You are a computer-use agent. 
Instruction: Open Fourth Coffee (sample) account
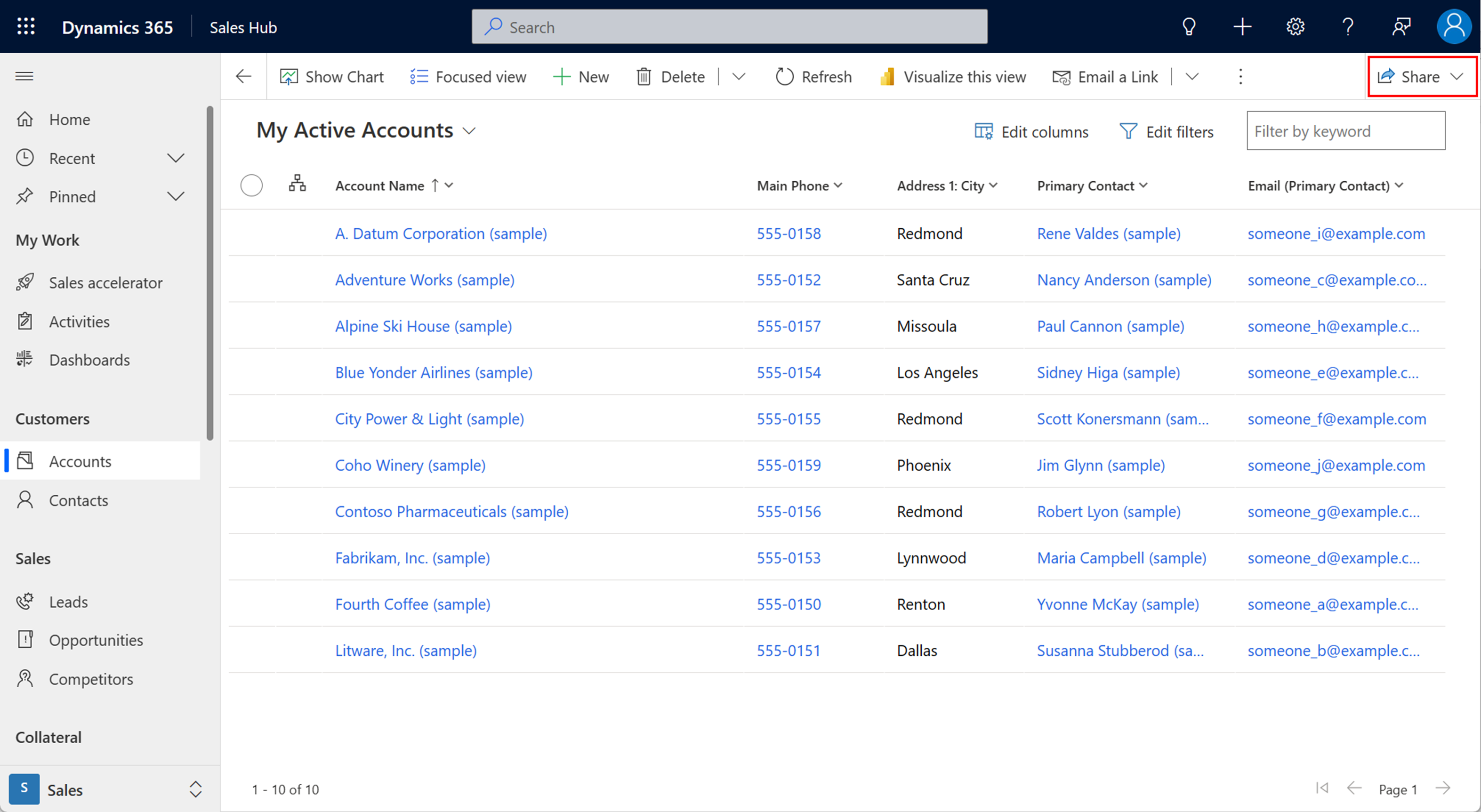(413, 604)
